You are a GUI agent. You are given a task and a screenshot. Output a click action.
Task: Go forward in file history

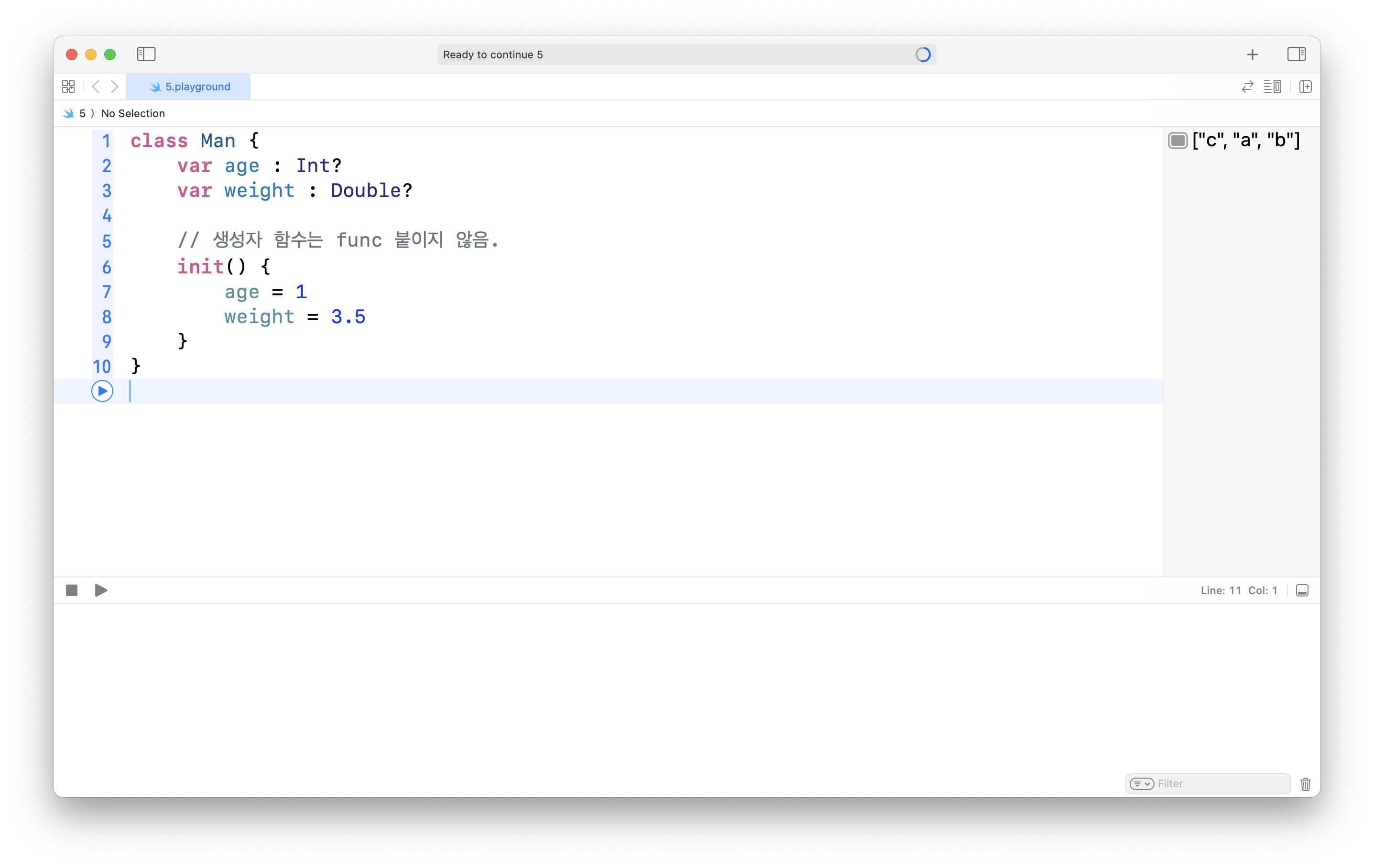pyautogui.click(x=115, y=87)
